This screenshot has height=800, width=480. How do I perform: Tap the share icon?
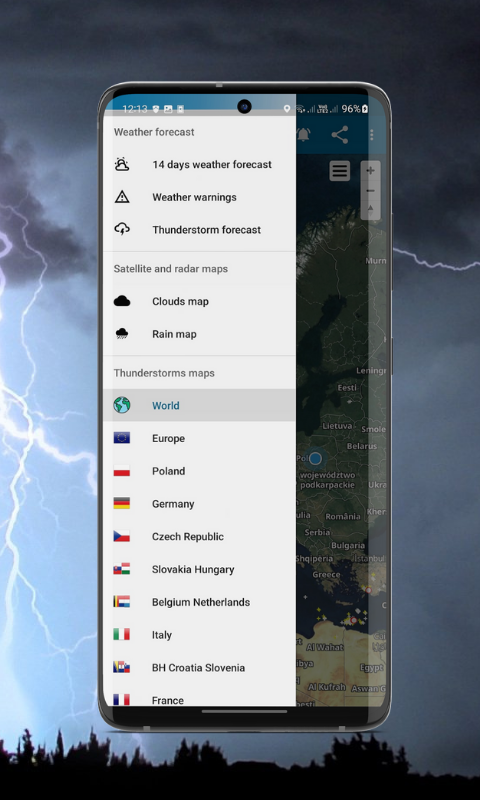coord(340,135)
